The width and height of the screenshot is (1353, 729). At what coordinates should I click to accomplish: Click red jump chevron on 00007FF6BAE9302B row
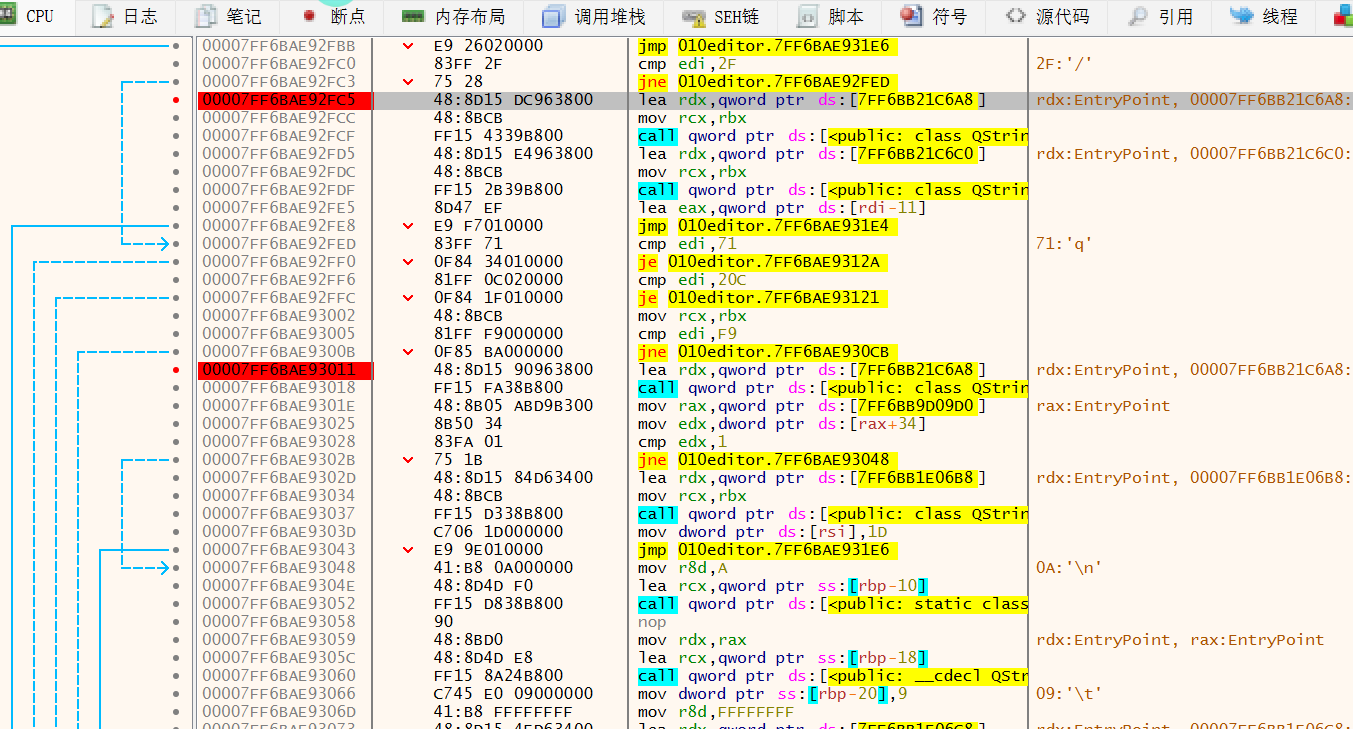tap(408, 460)
